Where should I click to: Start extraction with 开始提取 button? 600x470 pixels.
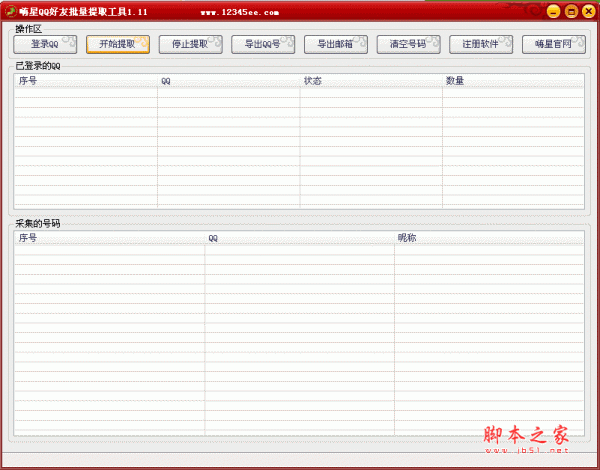pyautogui.click(x=118, y=44)
